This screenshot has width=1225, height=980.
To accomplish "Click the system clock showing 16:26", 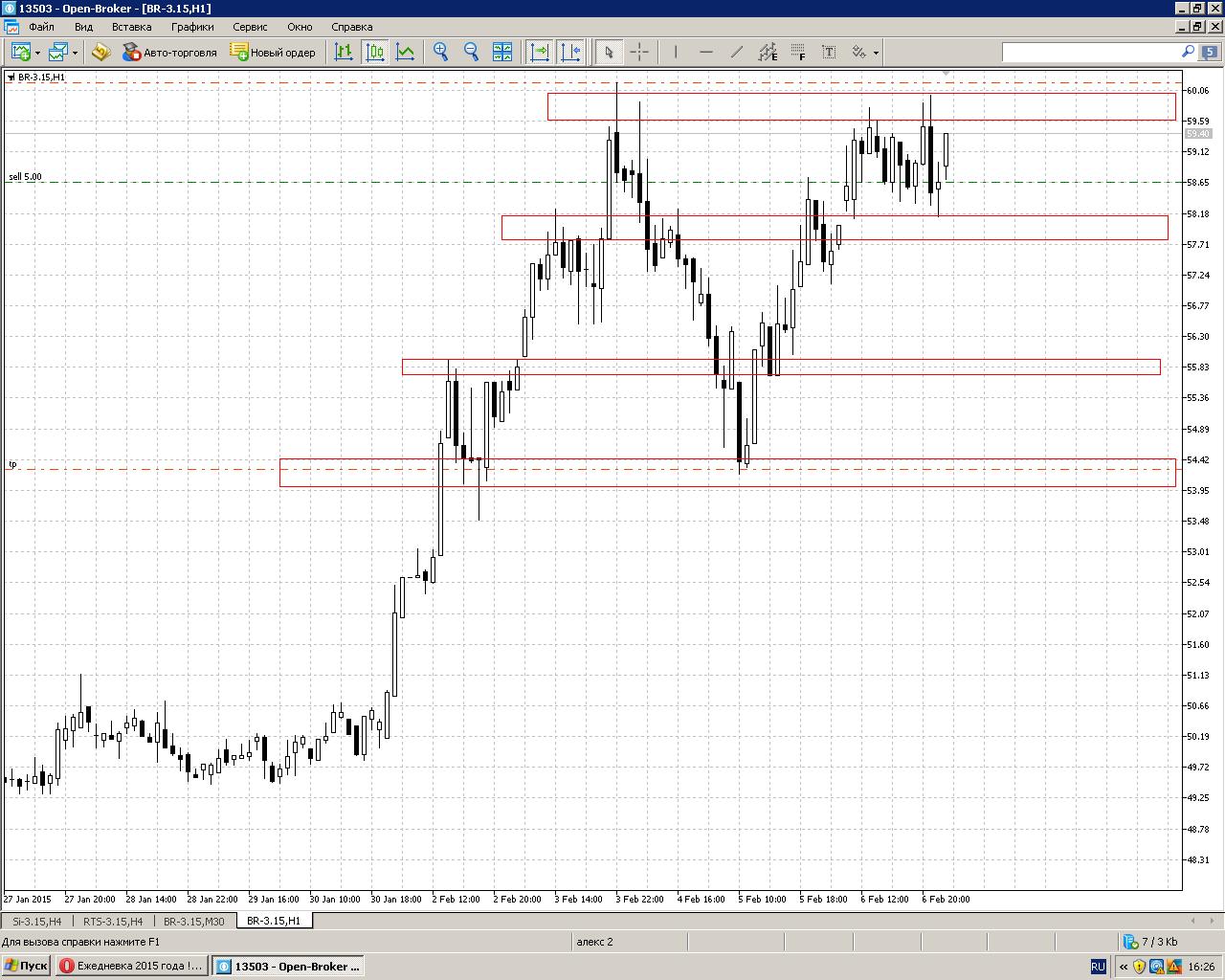I will pyautogui.click(x=1201, y=967).
